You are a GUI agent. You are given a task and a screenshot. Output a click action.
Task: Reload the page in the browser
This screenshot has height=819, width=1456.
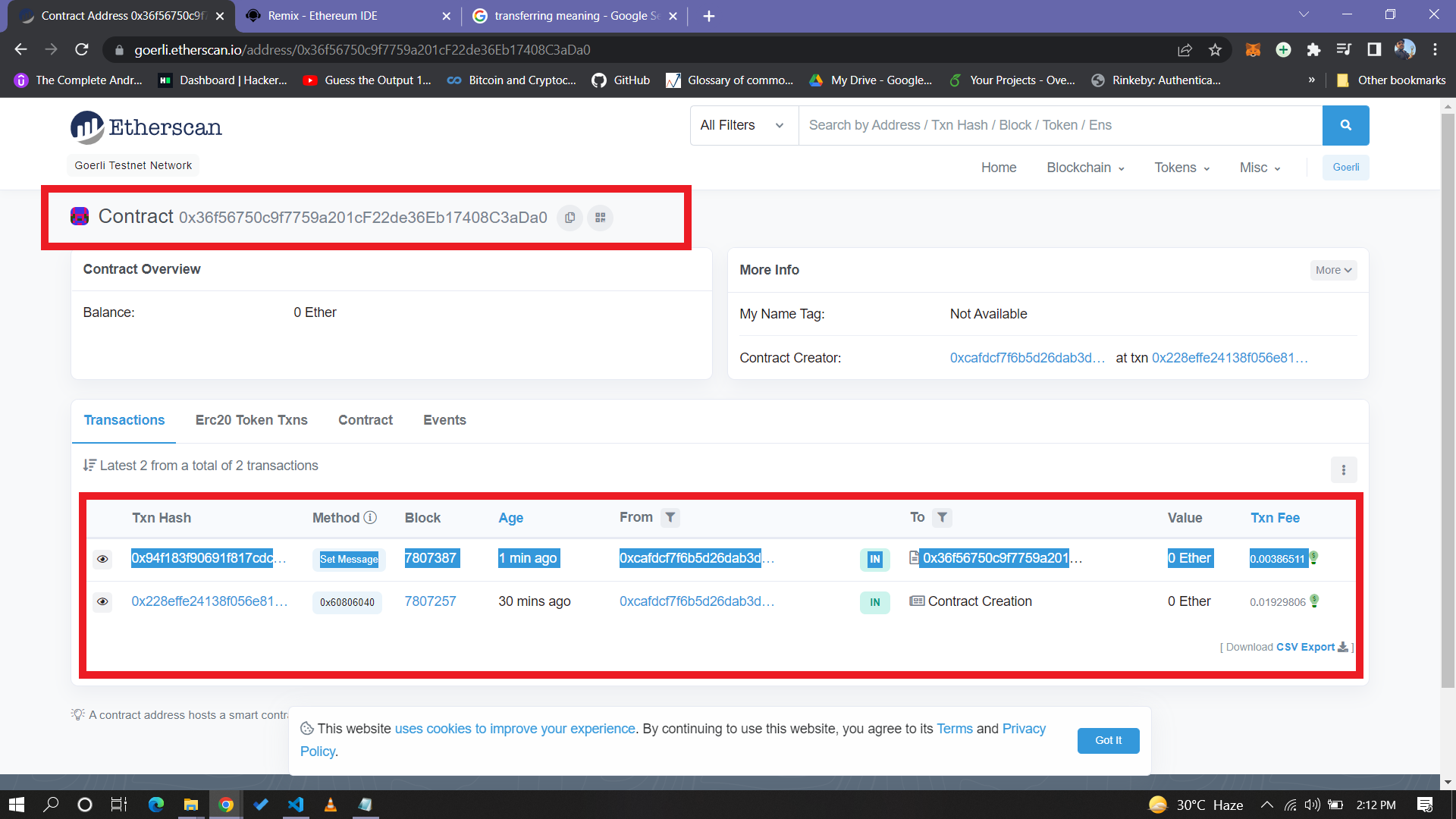pyautogui.click(x=82, y=49)
